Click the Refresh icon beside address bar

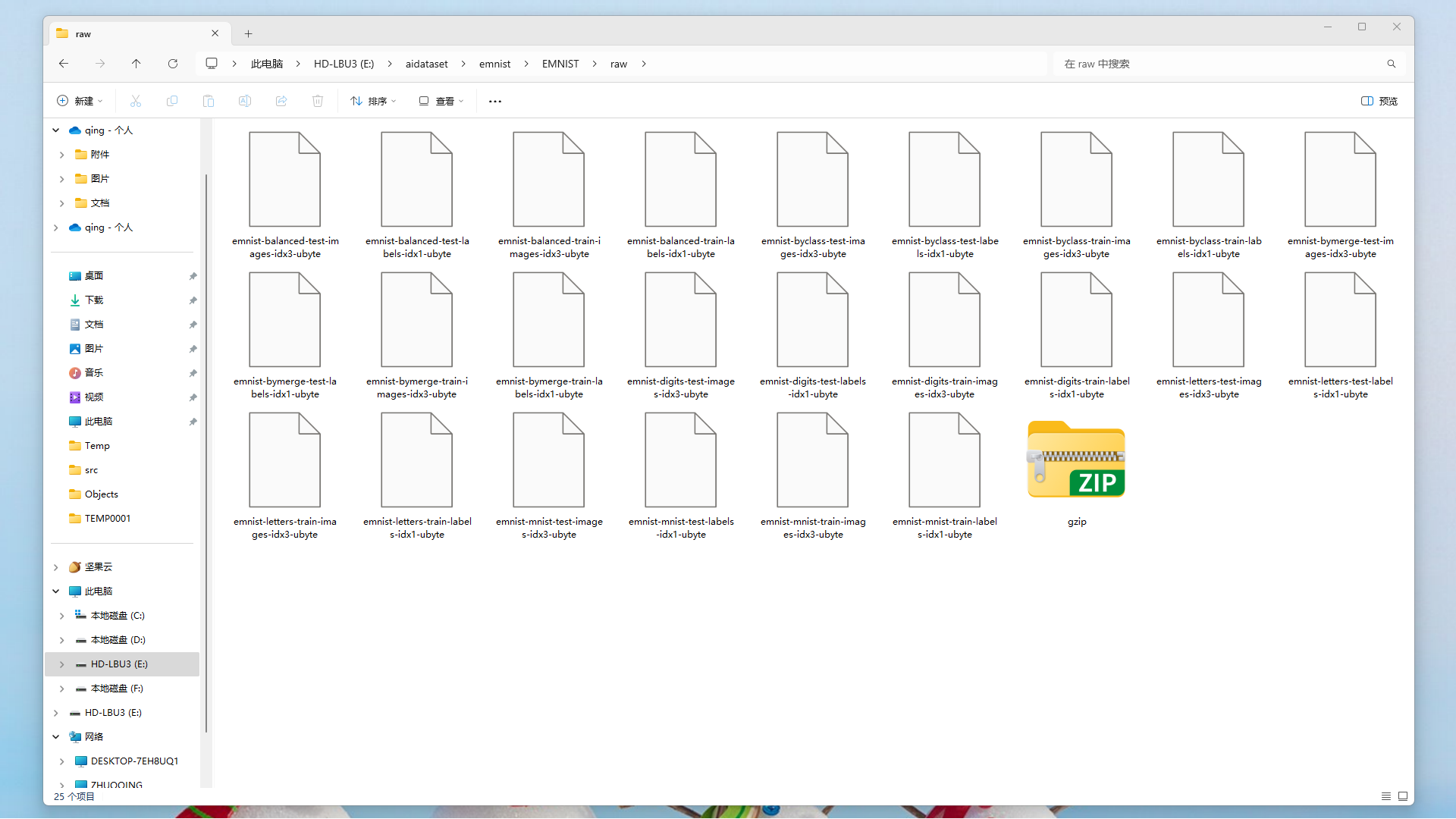(173, 64)
